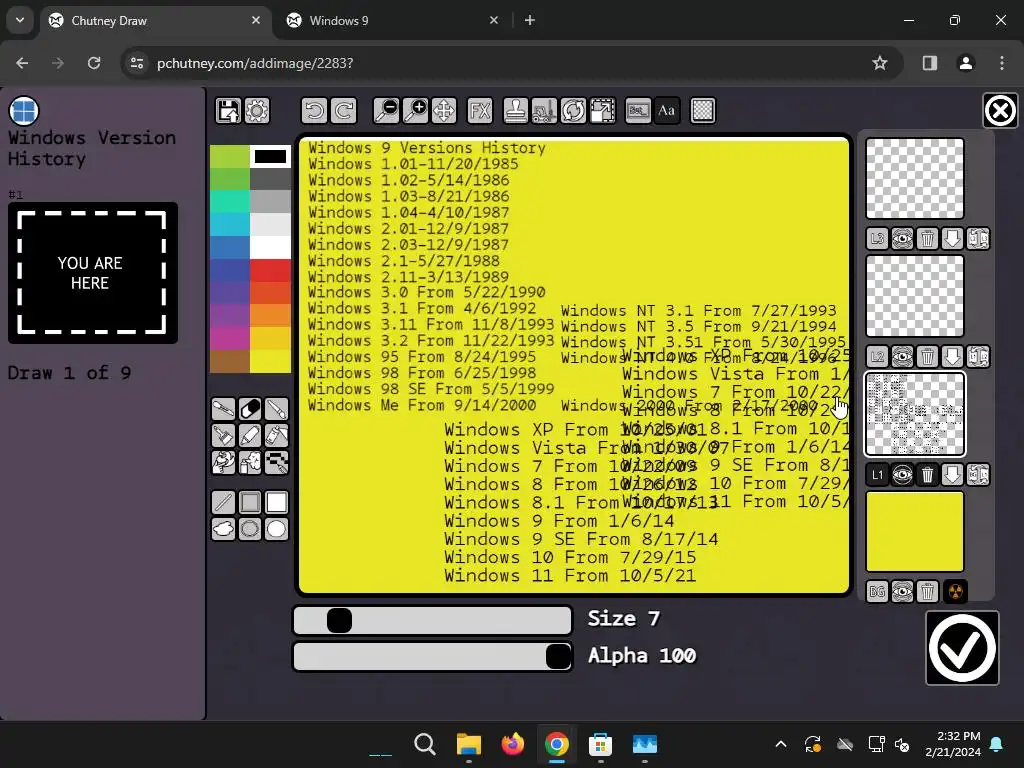Open the yellow background layer thumbnail

[x=915, y=532]
